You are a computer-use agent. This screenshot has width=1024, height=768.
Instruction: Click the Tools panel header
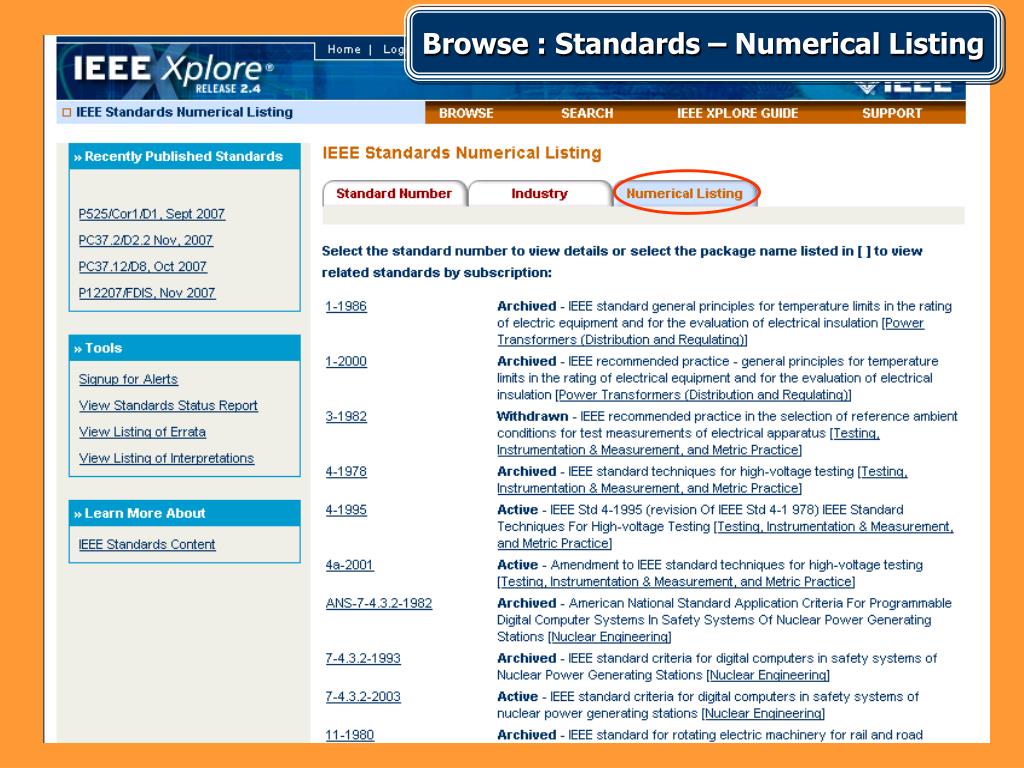(x=184, y=348)
